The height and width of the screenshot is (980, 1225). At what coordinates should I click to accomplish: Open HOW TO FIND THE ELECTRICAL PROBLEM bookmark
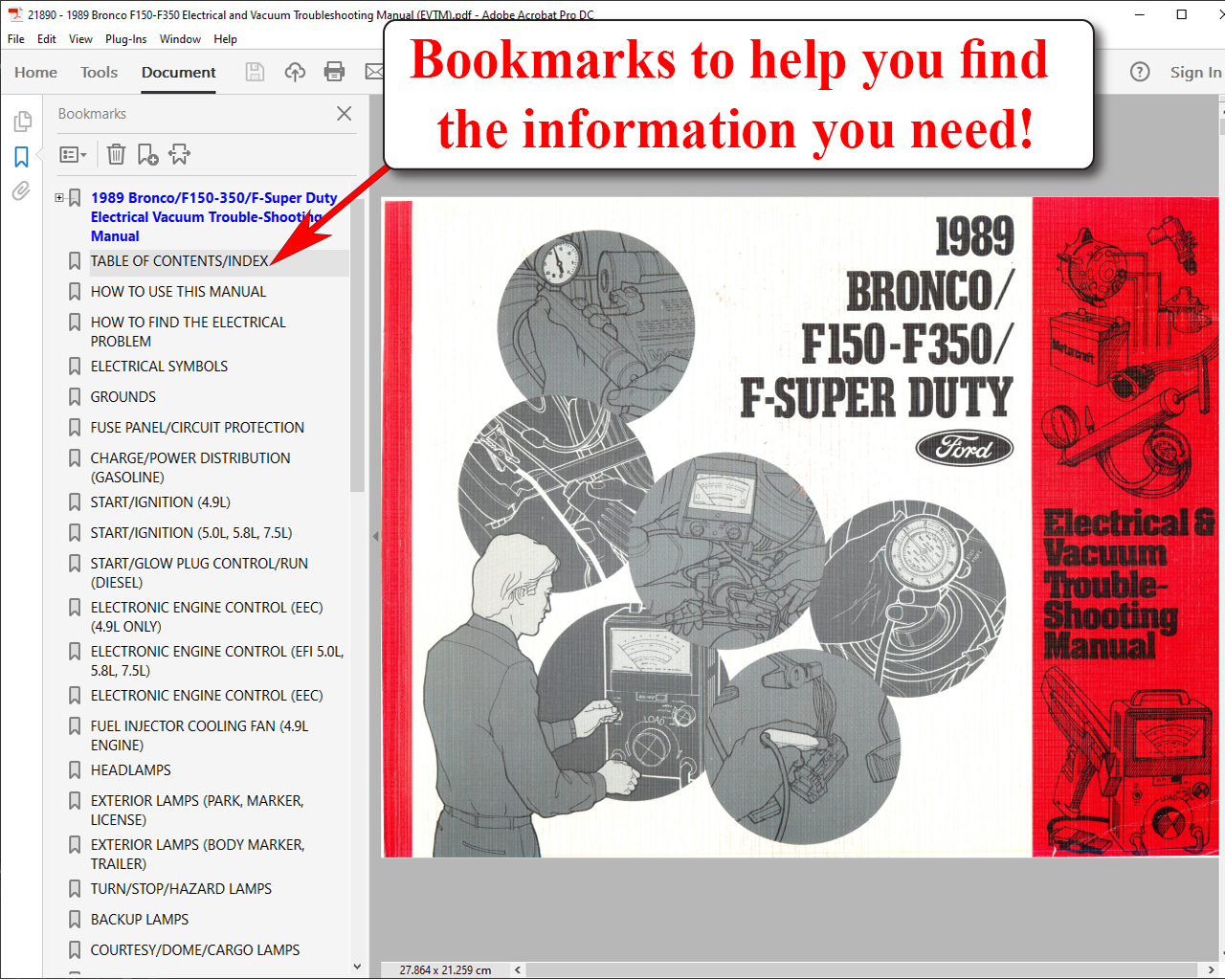click(188, 332)
